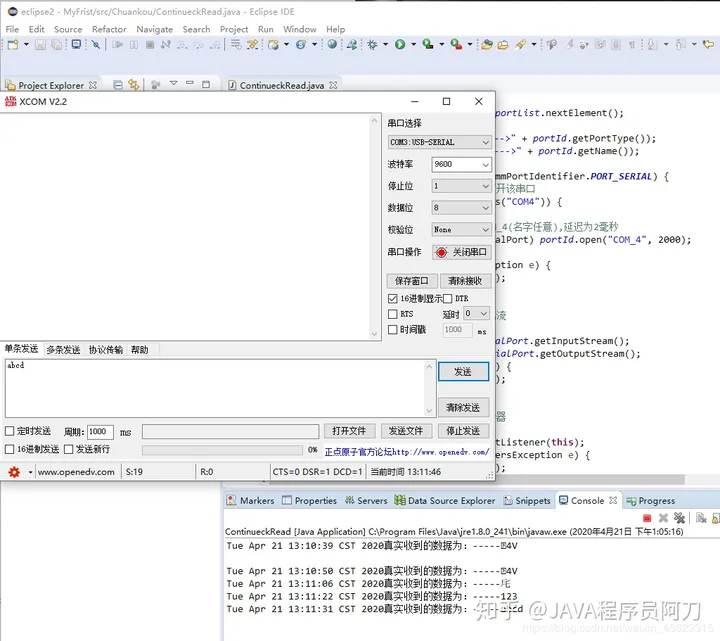The width and height of the screenshot is (720, 641).
Task: Open the Navigate menu
Action: pyautogui.click(x=154, y=29)
